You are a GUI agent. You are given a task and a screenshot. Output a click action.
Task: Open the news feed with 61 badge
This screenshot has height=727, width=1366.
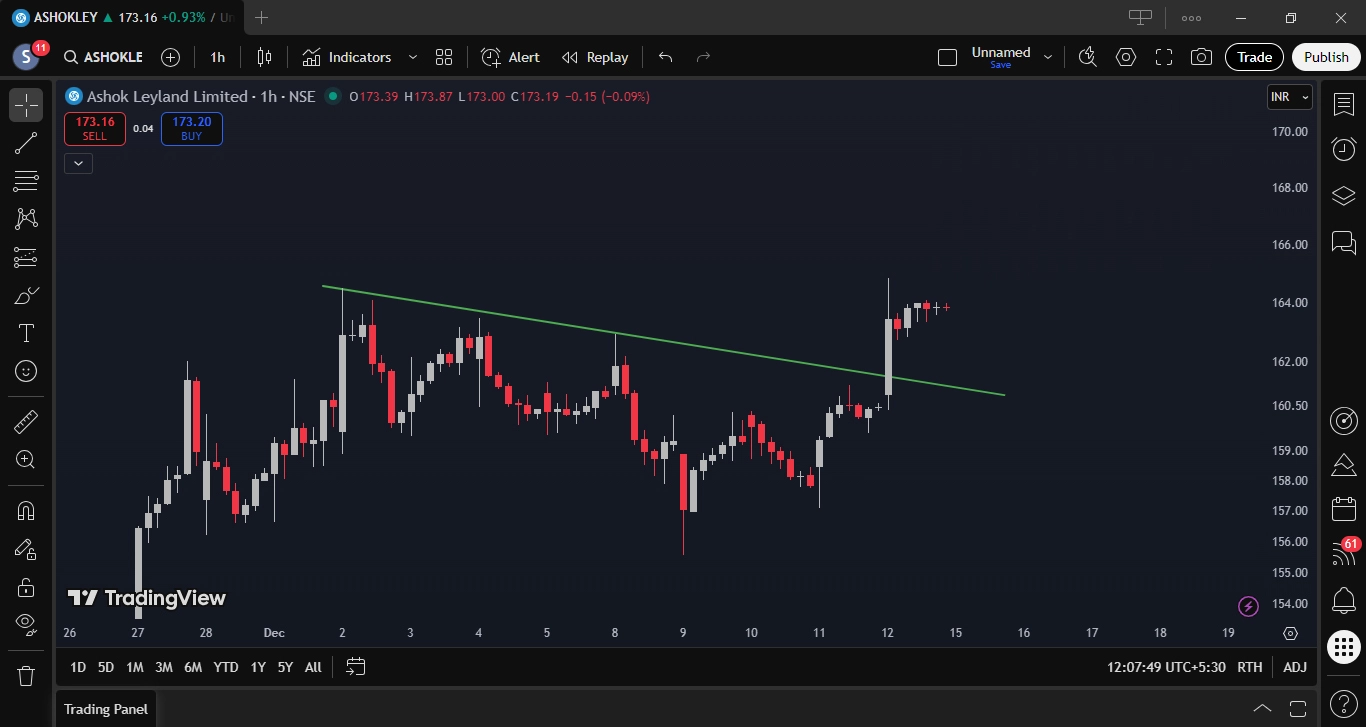coord(1344,553)
